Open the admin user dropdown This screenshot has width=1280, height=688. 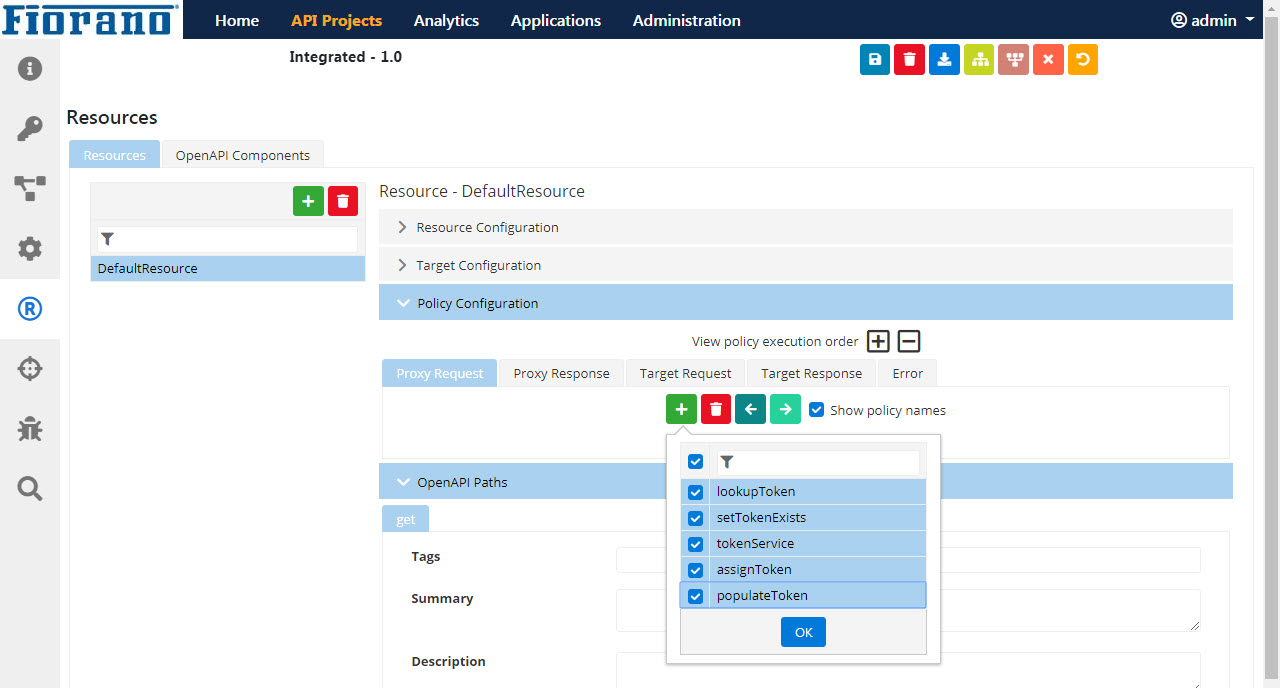1212,20
